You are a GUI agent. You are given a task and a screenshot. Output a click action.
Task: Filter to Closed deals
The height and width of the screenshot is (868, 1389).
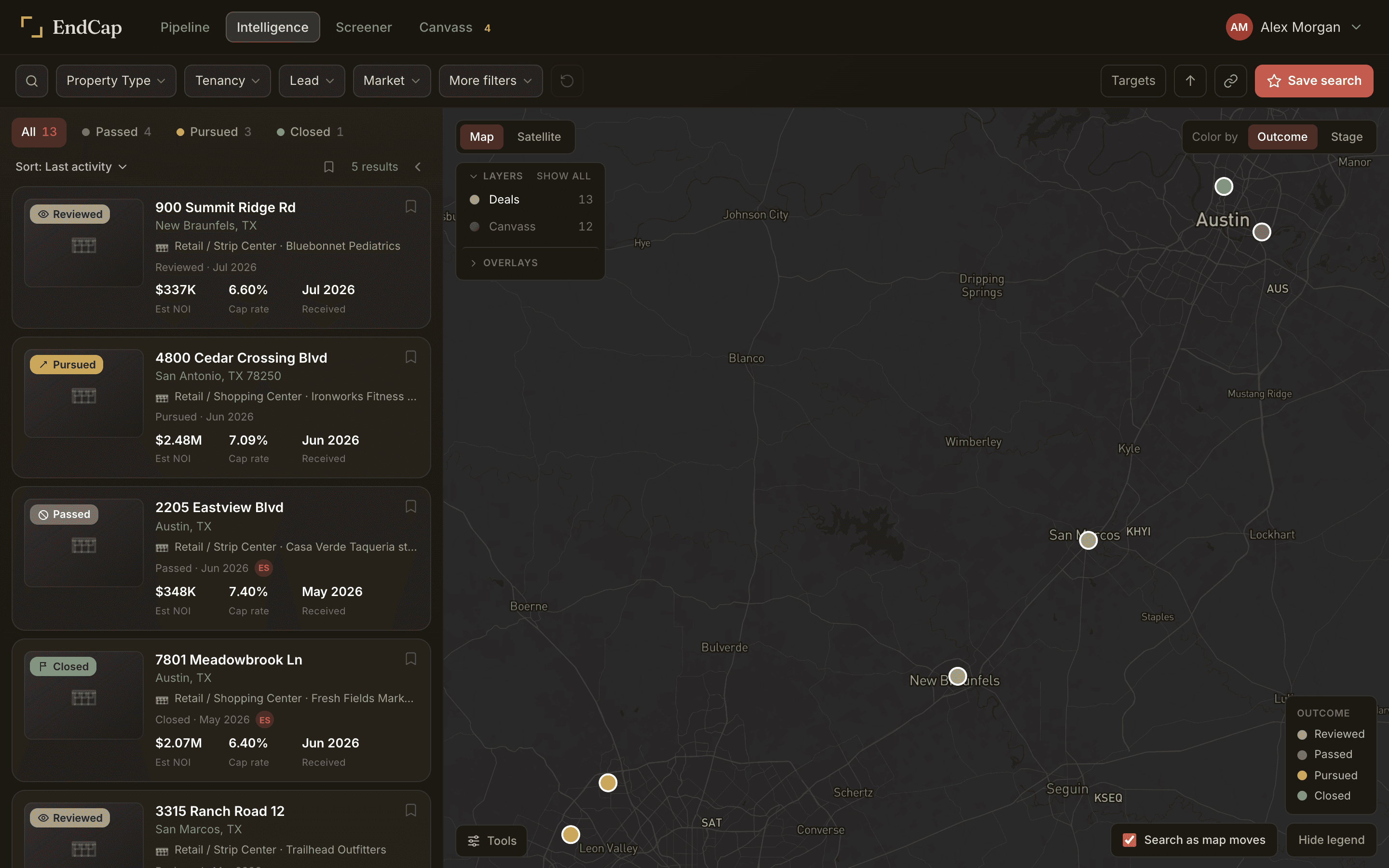pyautogui.click(x=310, y=132)
